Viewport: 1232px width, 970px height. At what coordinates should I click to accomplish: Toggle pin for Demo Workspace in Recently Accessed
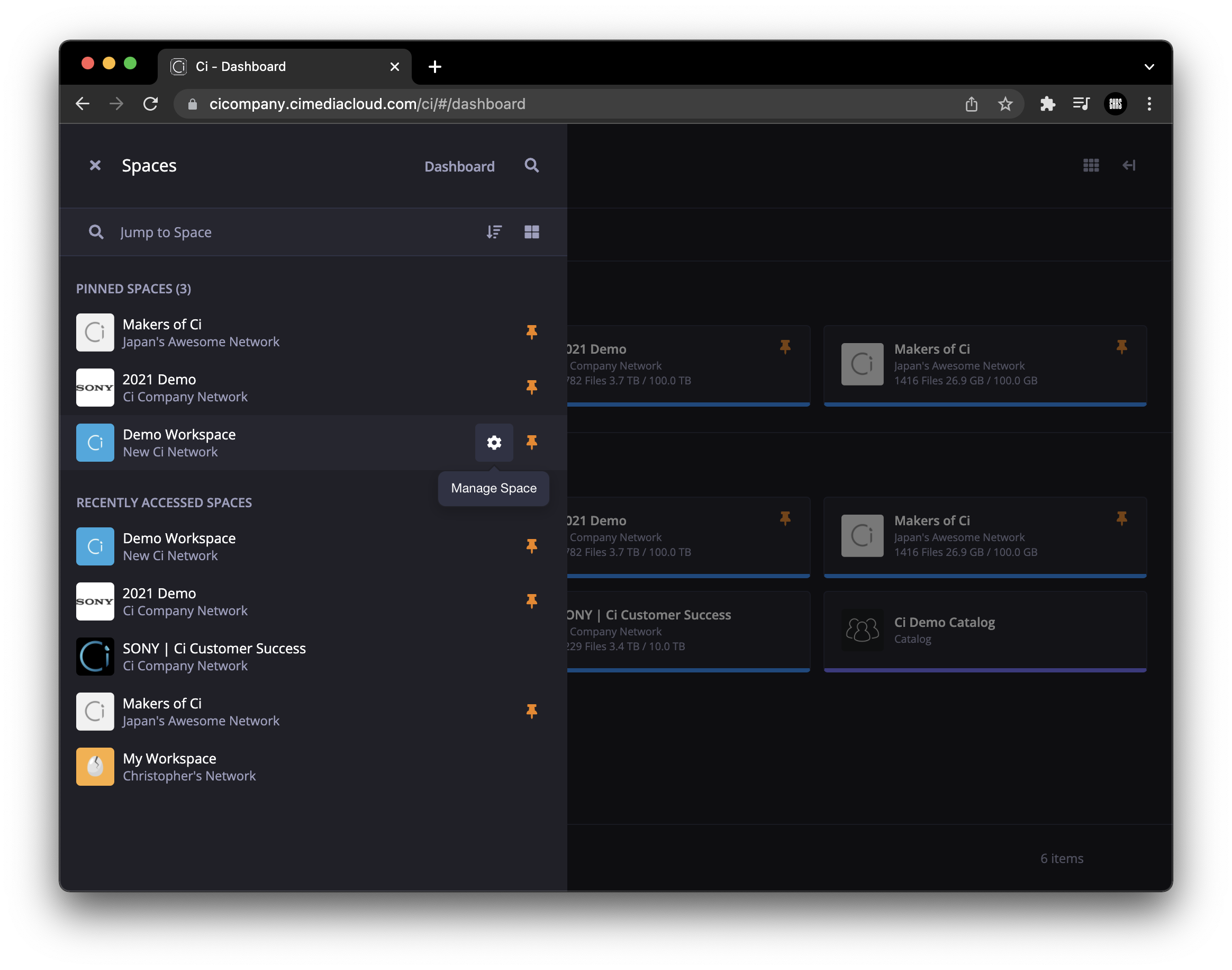click(x=531, y=546)
